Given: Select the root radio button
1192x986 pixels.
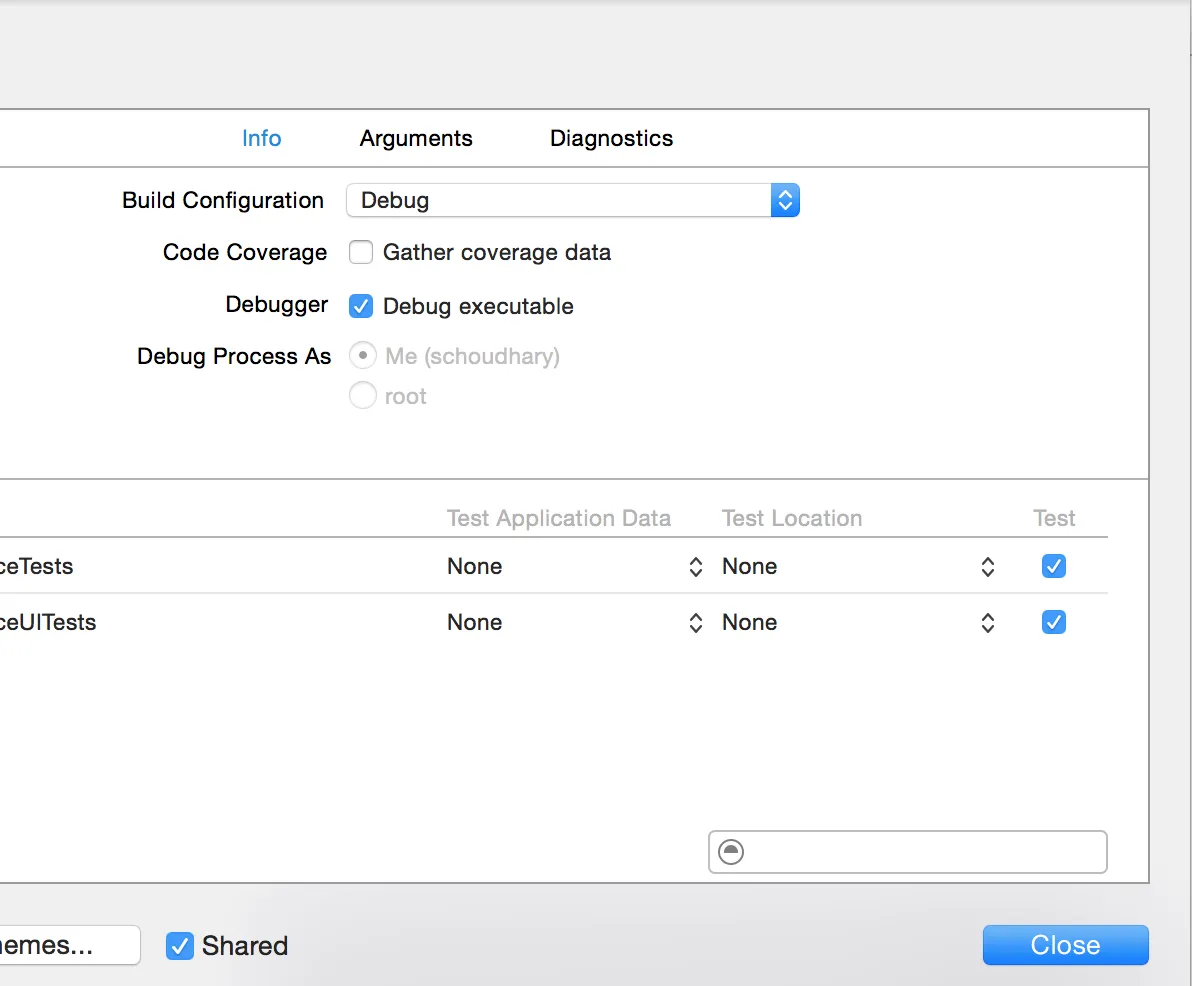Looking at the screenshot, I should (362, 396).
